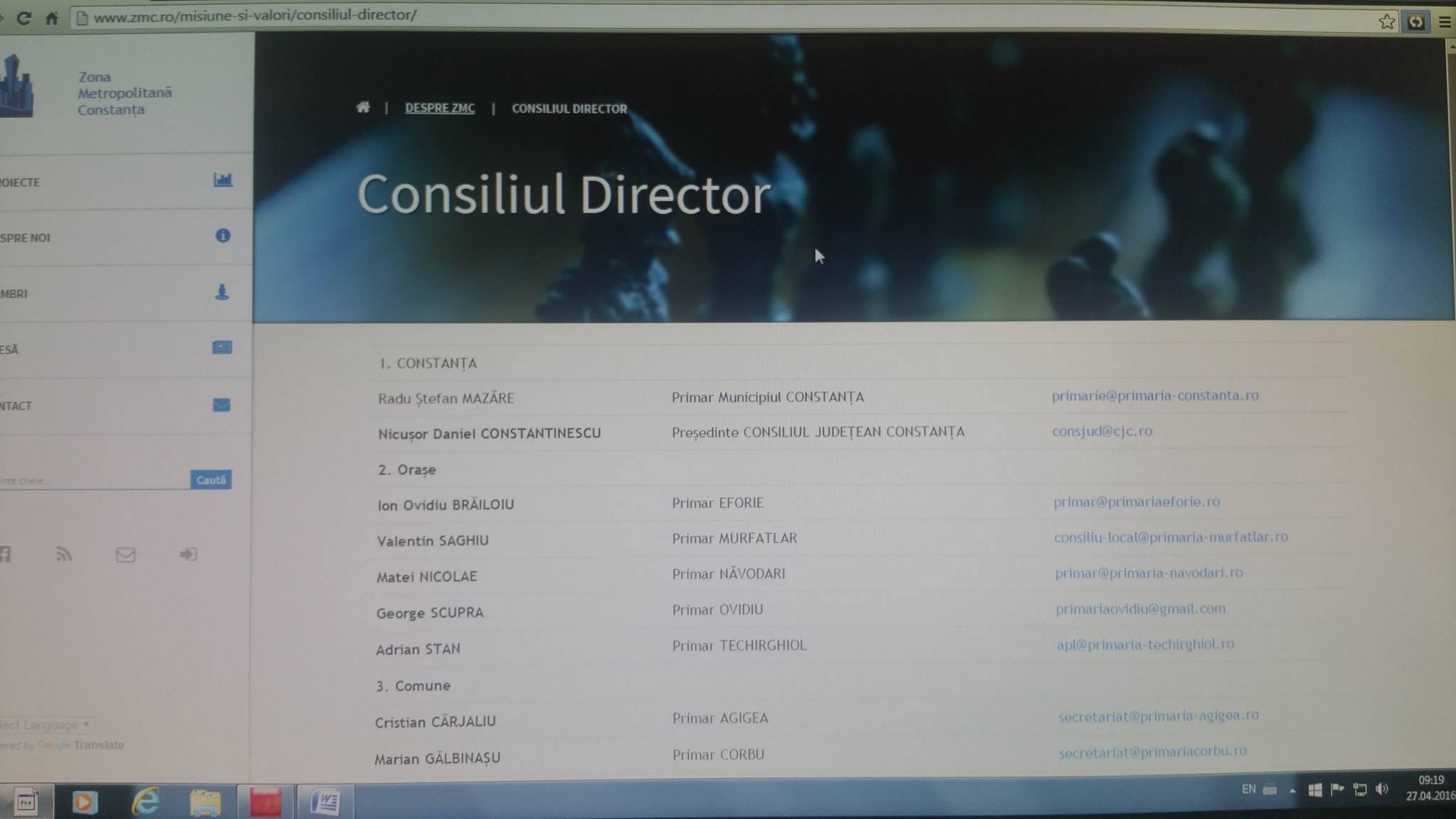
Task: Email primariaovidiu@gmail.com link
Action: point(1140,609)
